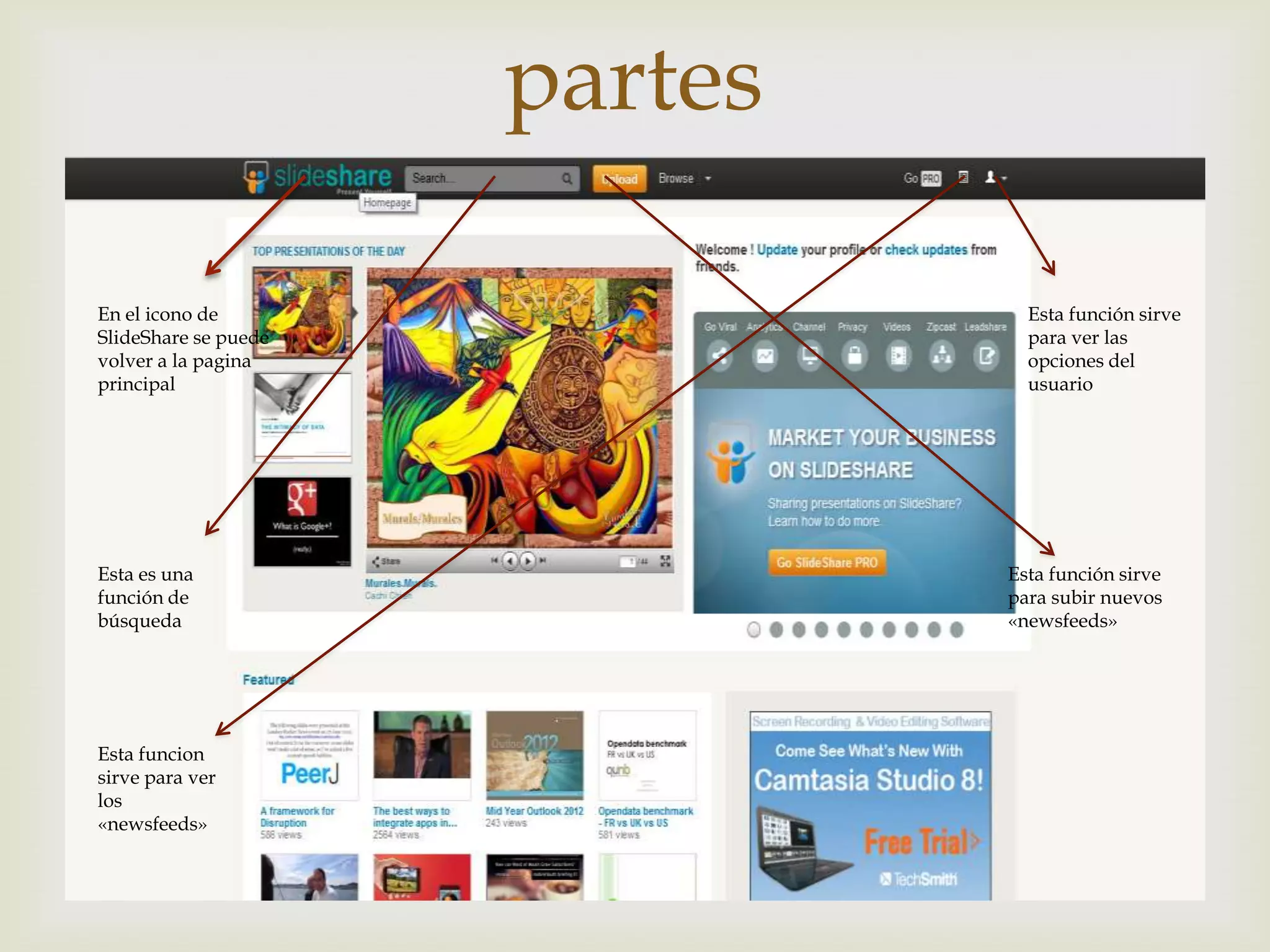Screen dimensions: 1270x952
Task: Open the Videos film icon
Action: tap(898, 356)
